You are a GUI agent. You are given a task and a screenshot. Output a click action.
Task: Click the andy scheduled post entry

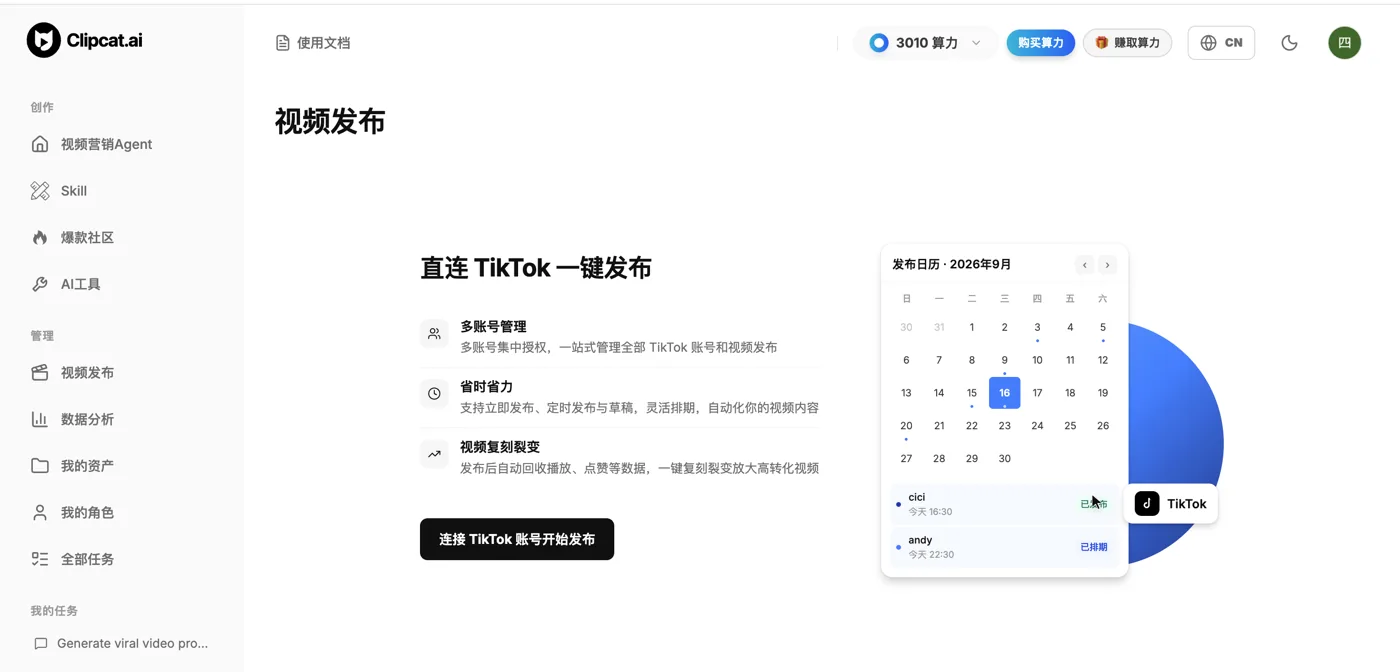(1004, 547)
